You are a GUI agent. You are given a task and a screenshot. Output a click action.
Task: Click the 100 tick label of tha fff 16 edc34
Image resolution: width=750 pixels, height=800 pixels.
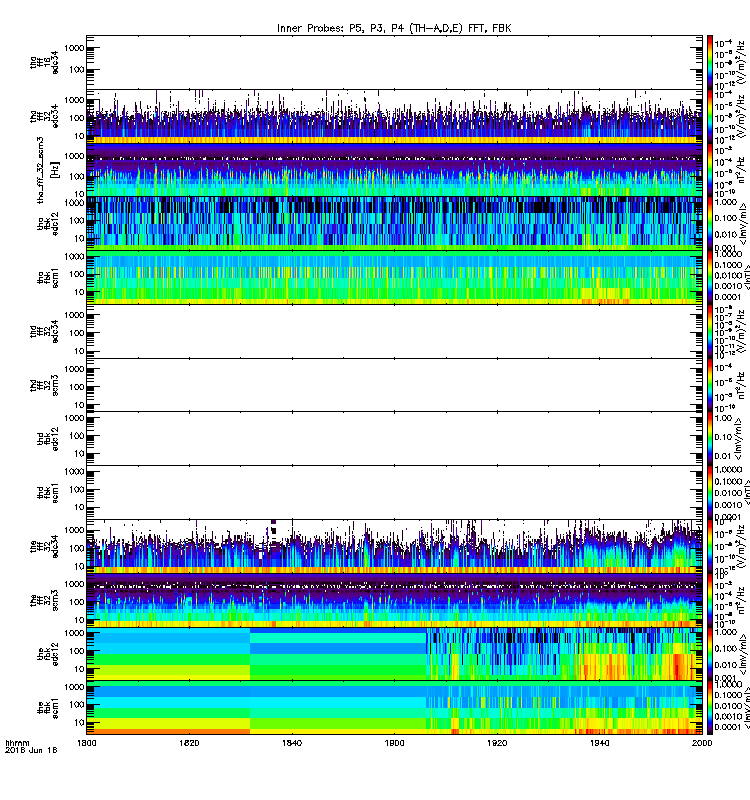pos(77,70)
